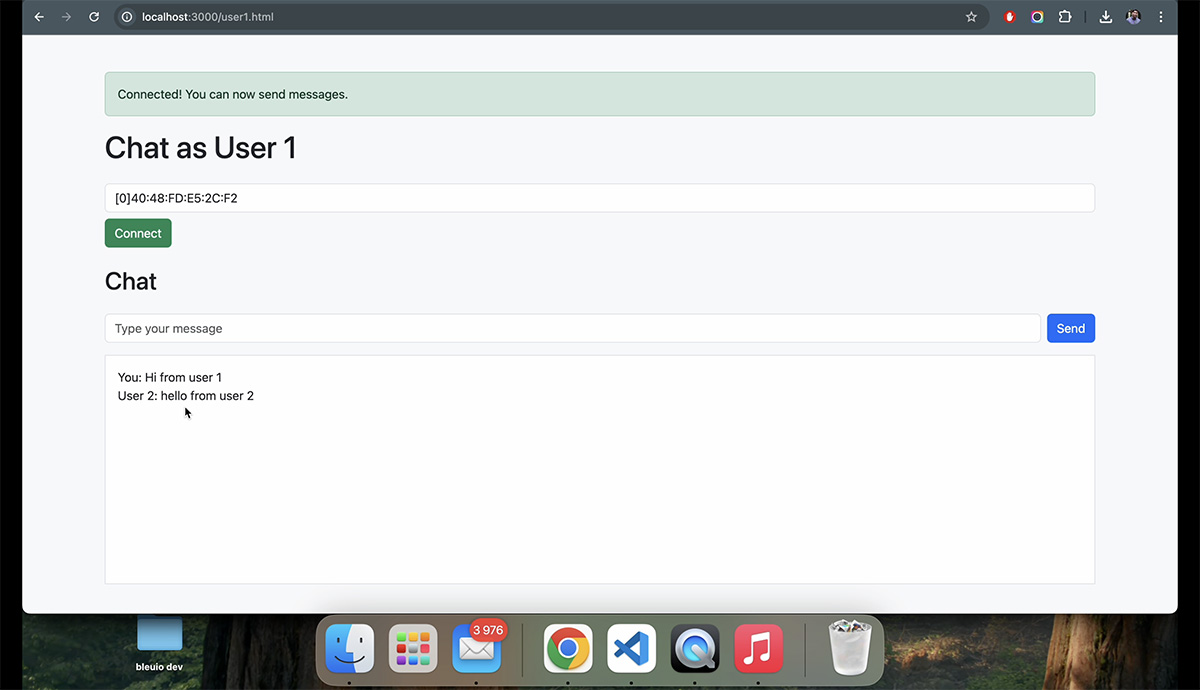
Task: Open the Chrome downloads icon
Action: 1106,17
